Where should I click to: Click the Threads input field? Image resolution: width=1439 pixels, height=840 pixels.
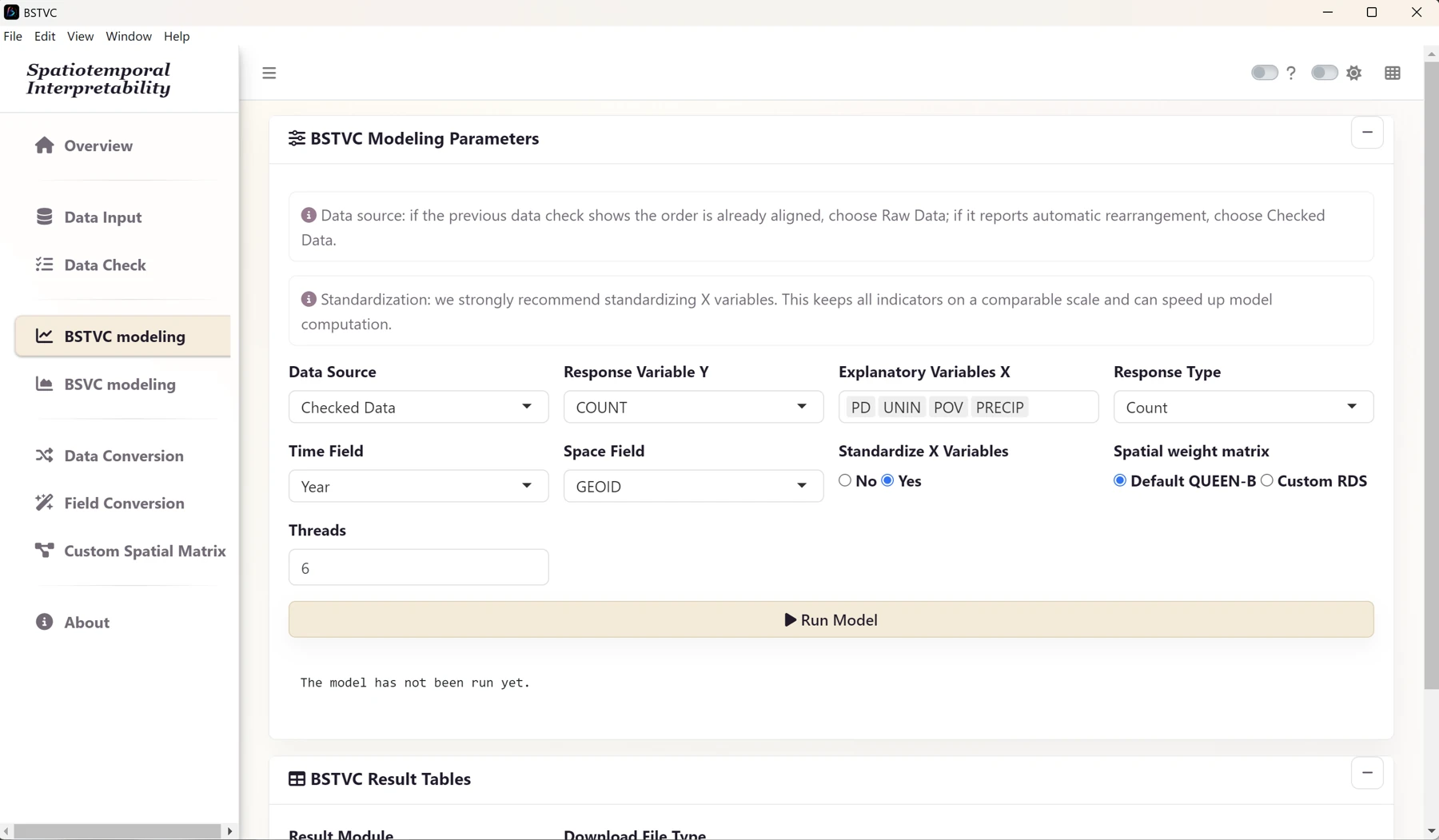pos(418,567)
